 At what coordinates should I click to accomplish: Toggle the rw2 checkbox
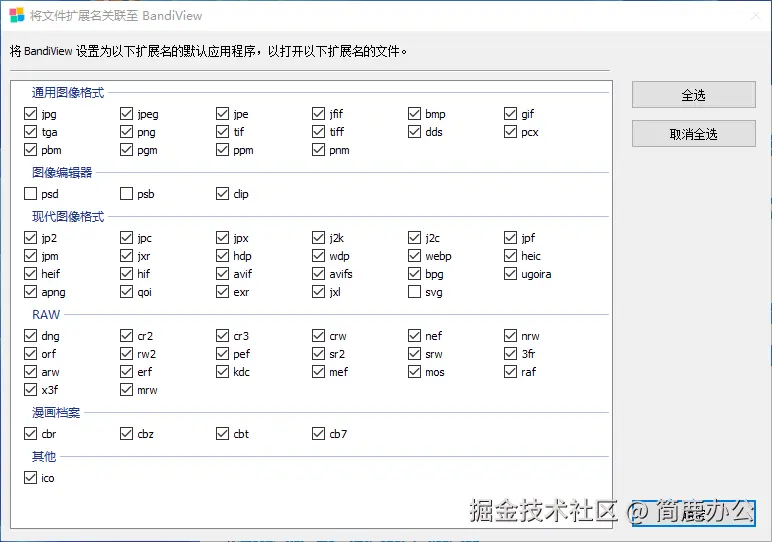click(127, 353)
